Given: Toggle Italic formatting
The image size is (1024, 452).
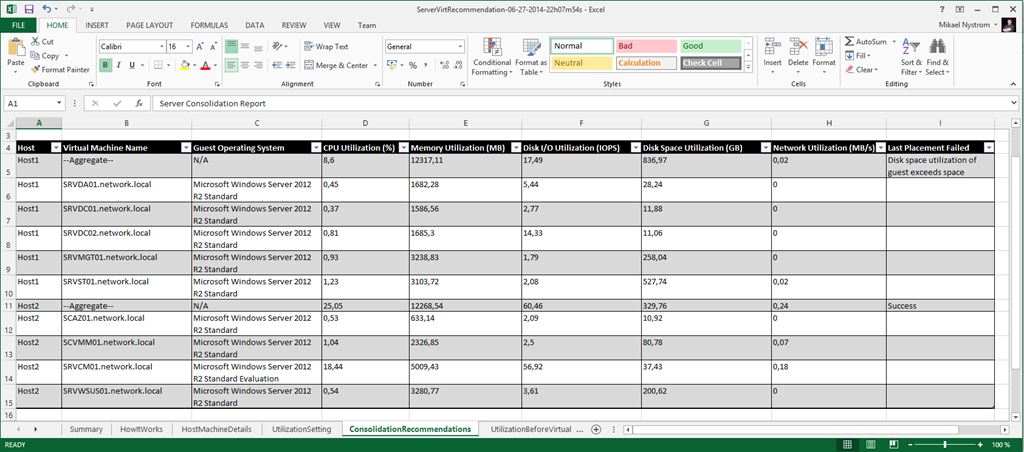Looking at the screenshot, I should (x=119, y=65).
